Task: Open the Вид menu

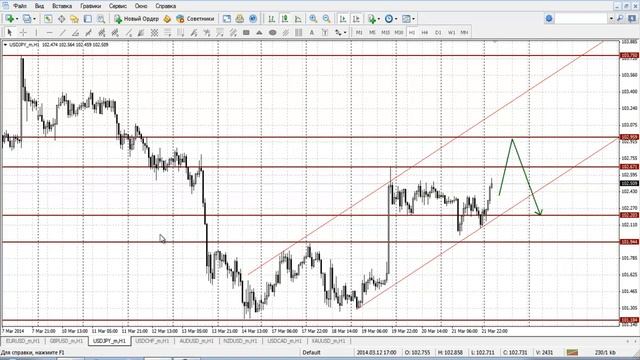Action: click(x=39, y=6)
